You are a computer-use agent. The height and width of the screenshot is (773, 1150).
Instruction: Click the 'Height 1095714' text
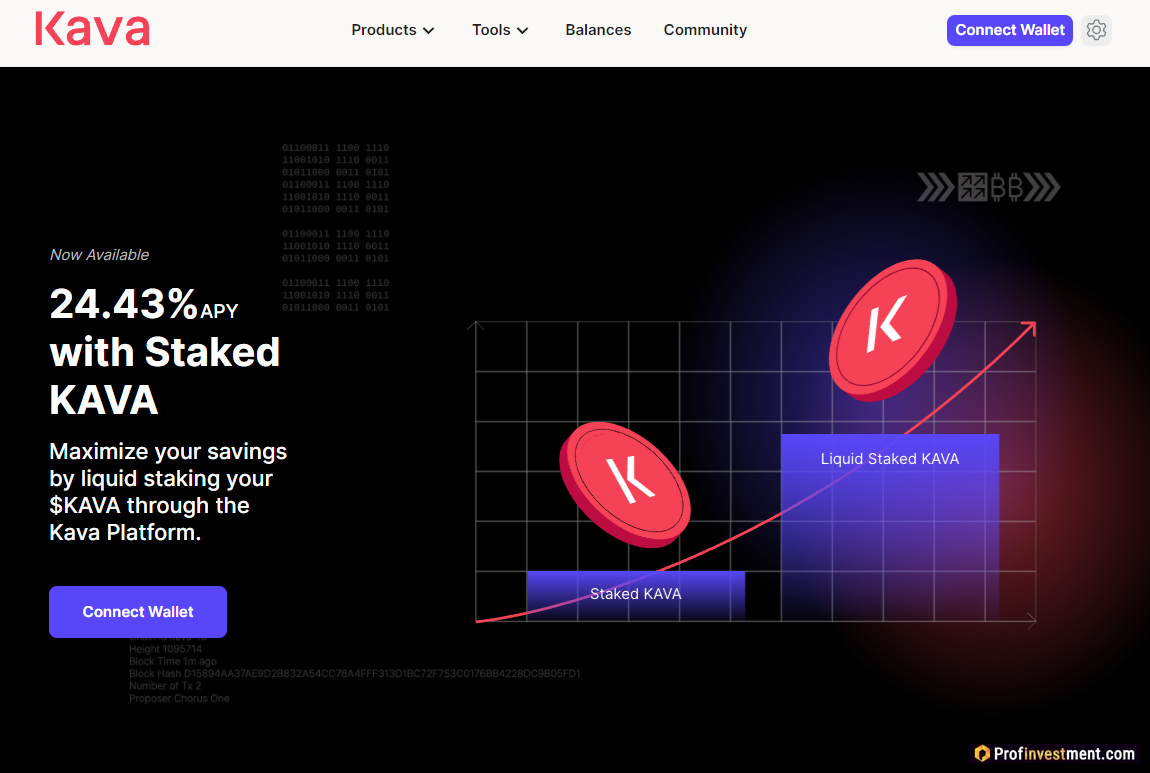pos(165,649)
